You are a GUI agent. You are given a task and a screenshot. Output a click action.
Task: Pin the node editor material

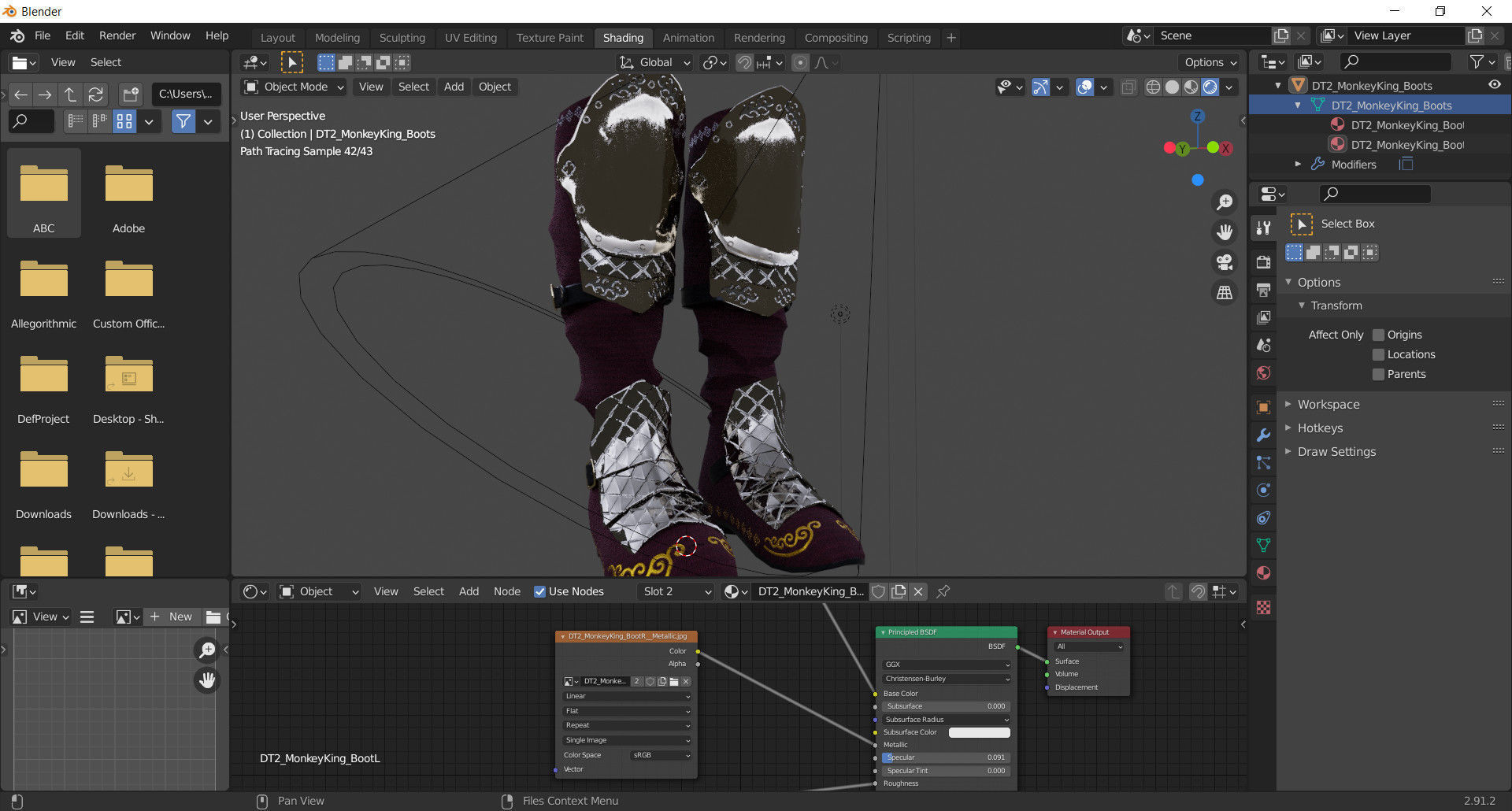tap(943, 591)
